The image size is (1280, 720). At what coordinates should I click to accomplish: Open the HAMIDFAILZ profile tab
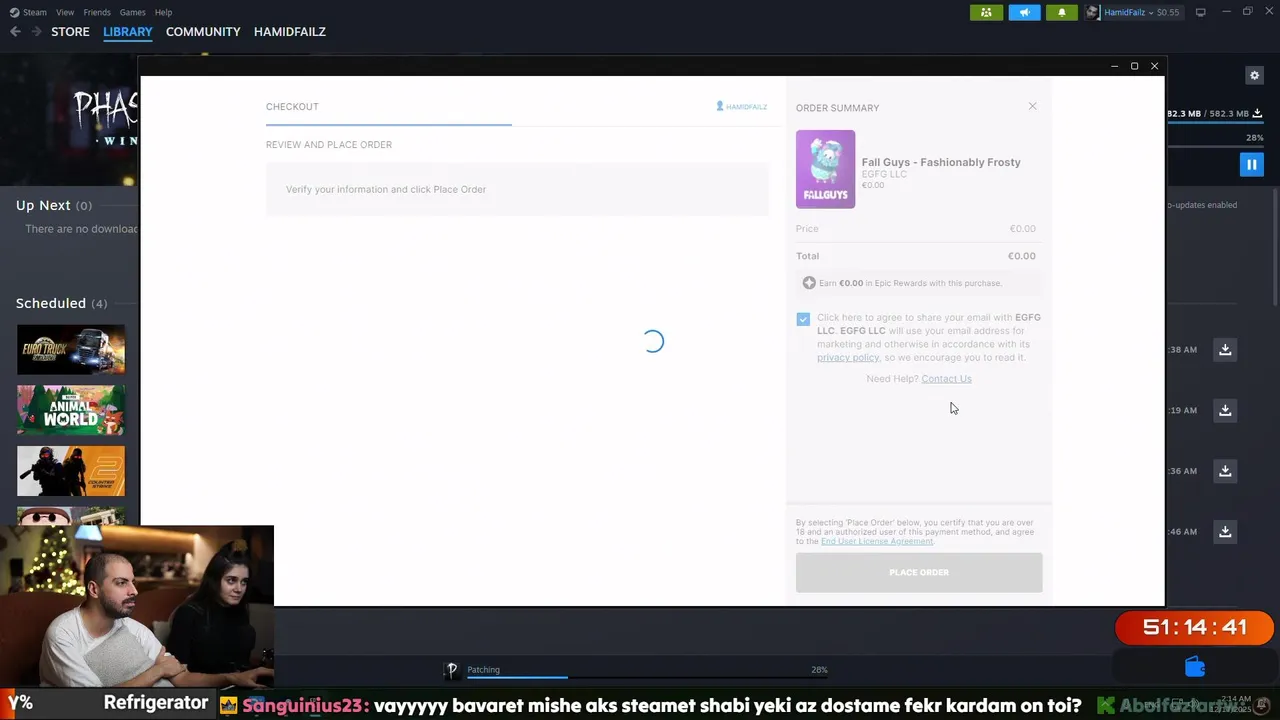pyautogui.click(x=290, y=32)
